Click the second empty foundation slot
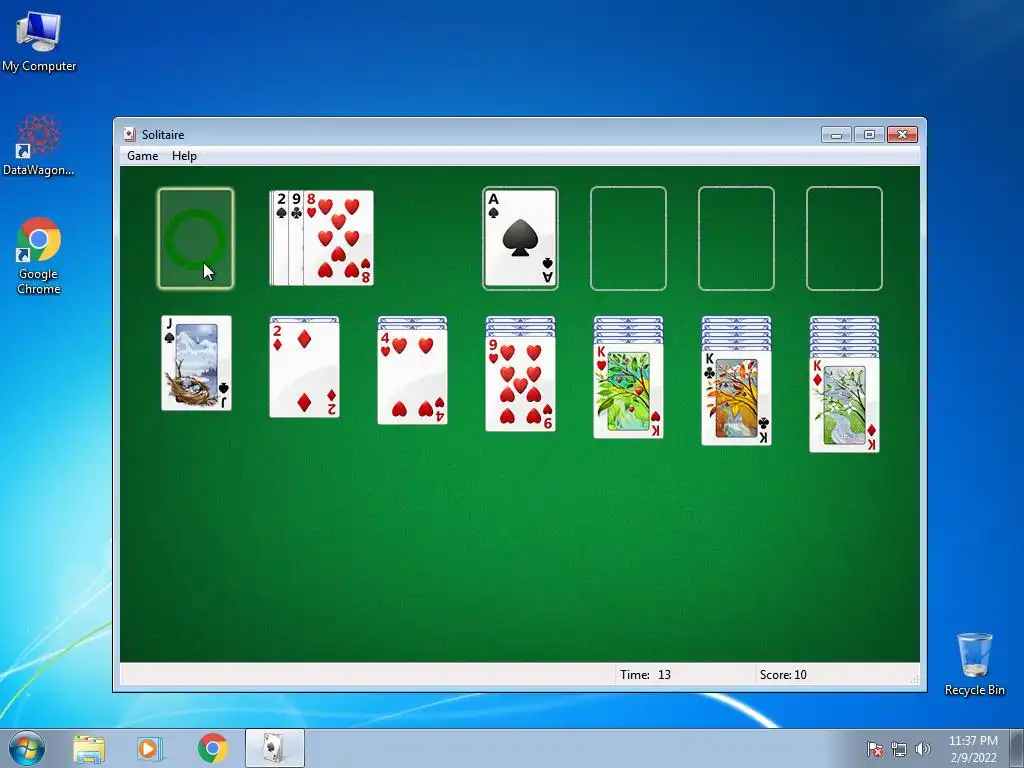Image resolution: width=1024 pixels, height=768 pixels. coord(628,238)
